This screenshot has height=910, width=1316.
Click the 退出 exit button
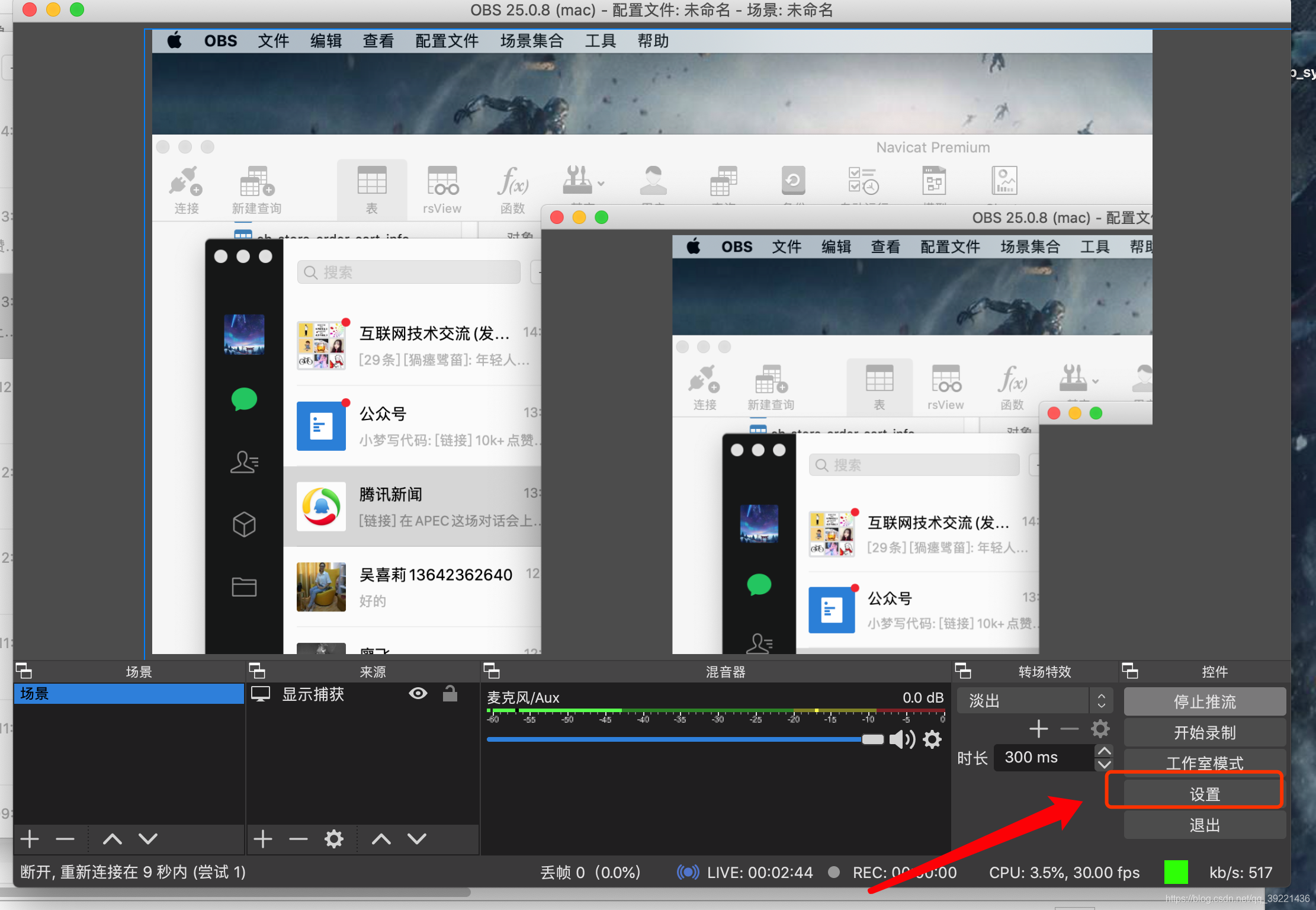coord(1205,825)
